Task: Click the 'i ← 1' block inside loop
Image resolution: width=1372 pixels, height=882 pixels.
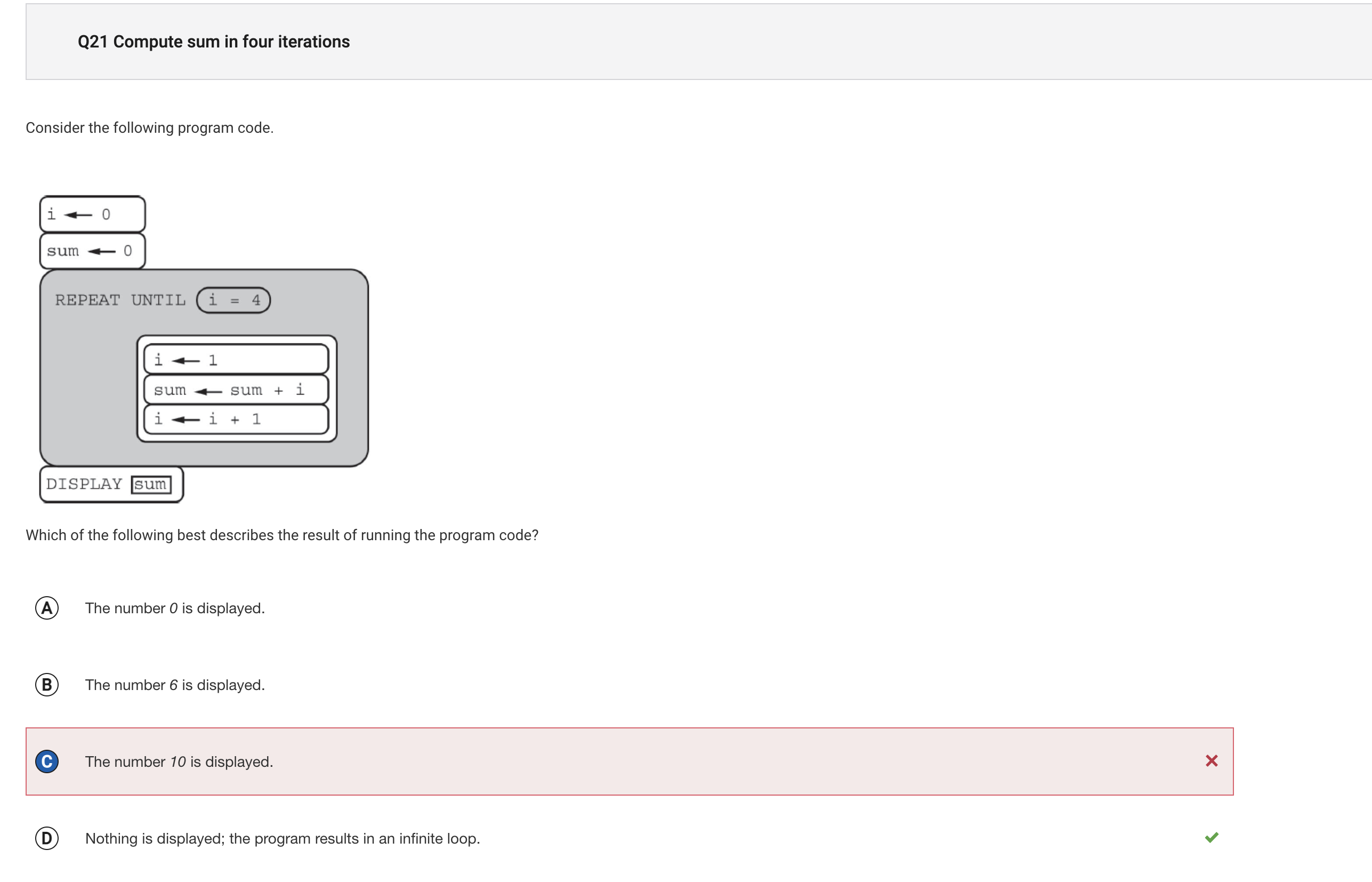Action: (x=236, y=359)
